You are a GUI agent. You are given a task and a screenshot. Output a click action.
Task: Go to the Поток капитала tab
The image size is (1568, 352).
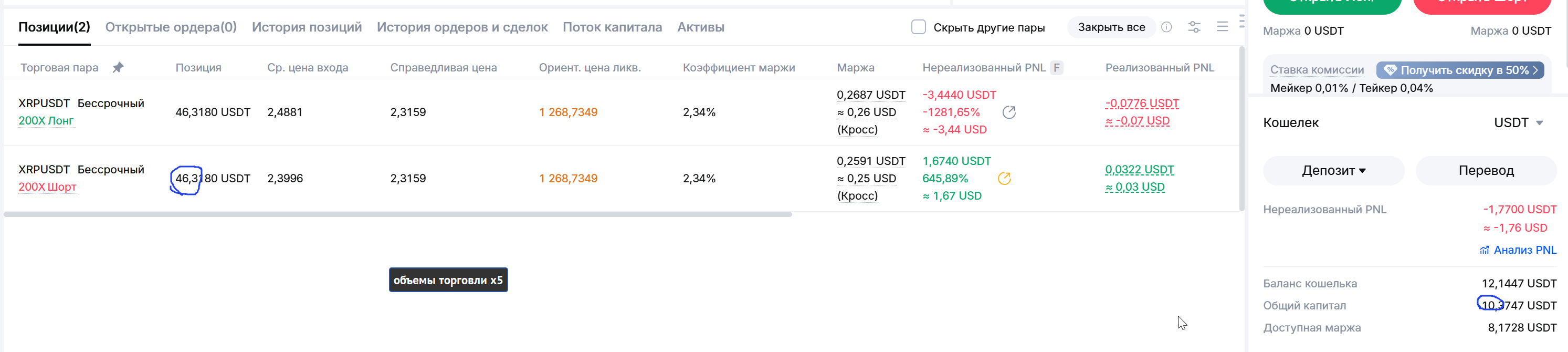pyautogui.click(x=612, y=27)
